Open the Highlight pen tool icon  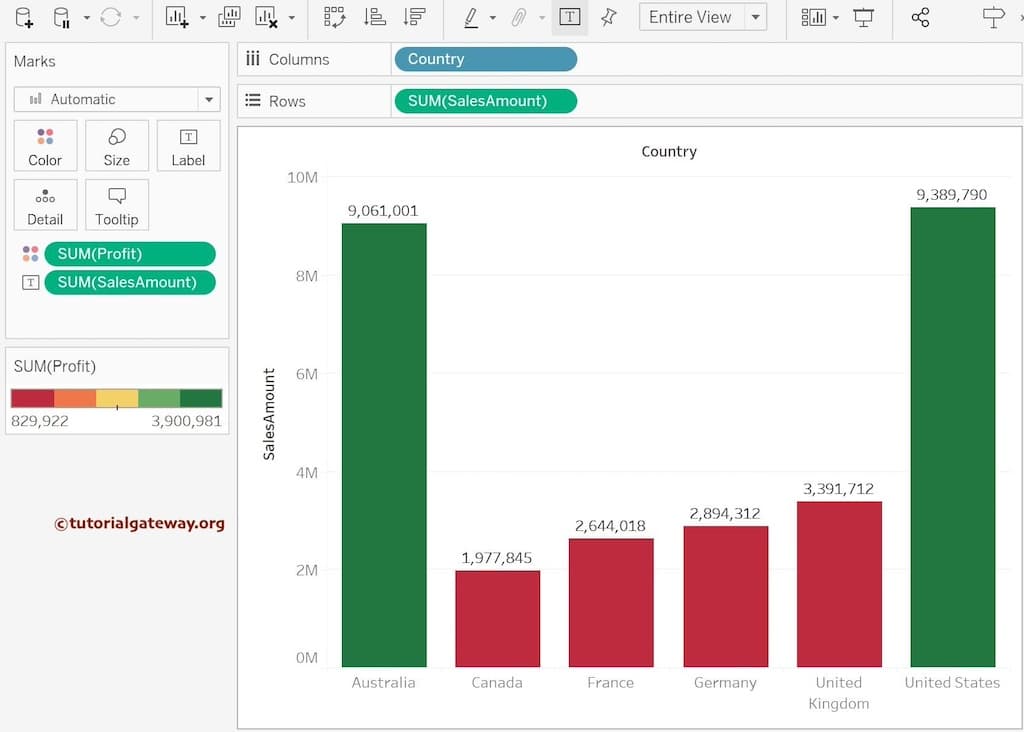coord(470,17)
